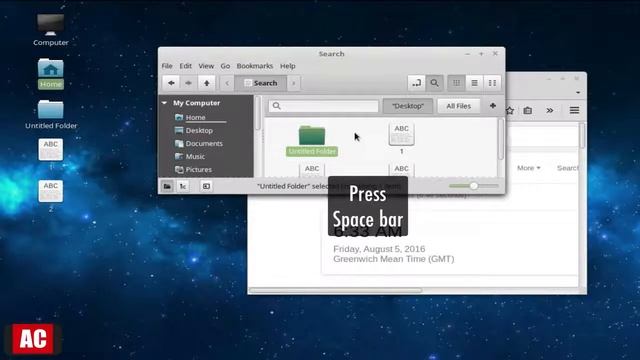Select the Home desktop icon
The height and width of the screenshot is (360, 640).
click(51, 73)
